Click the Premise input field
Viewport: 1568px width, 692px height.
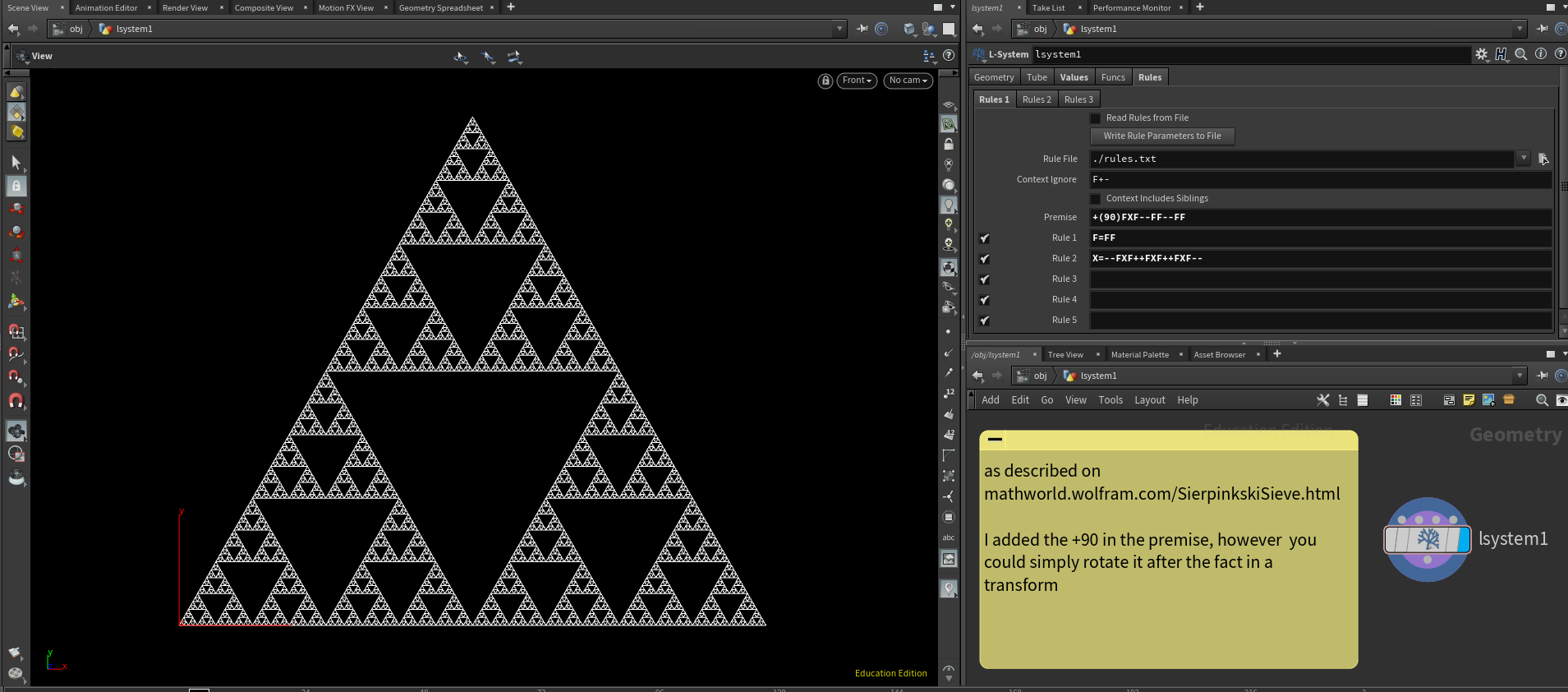(1320, 218)
